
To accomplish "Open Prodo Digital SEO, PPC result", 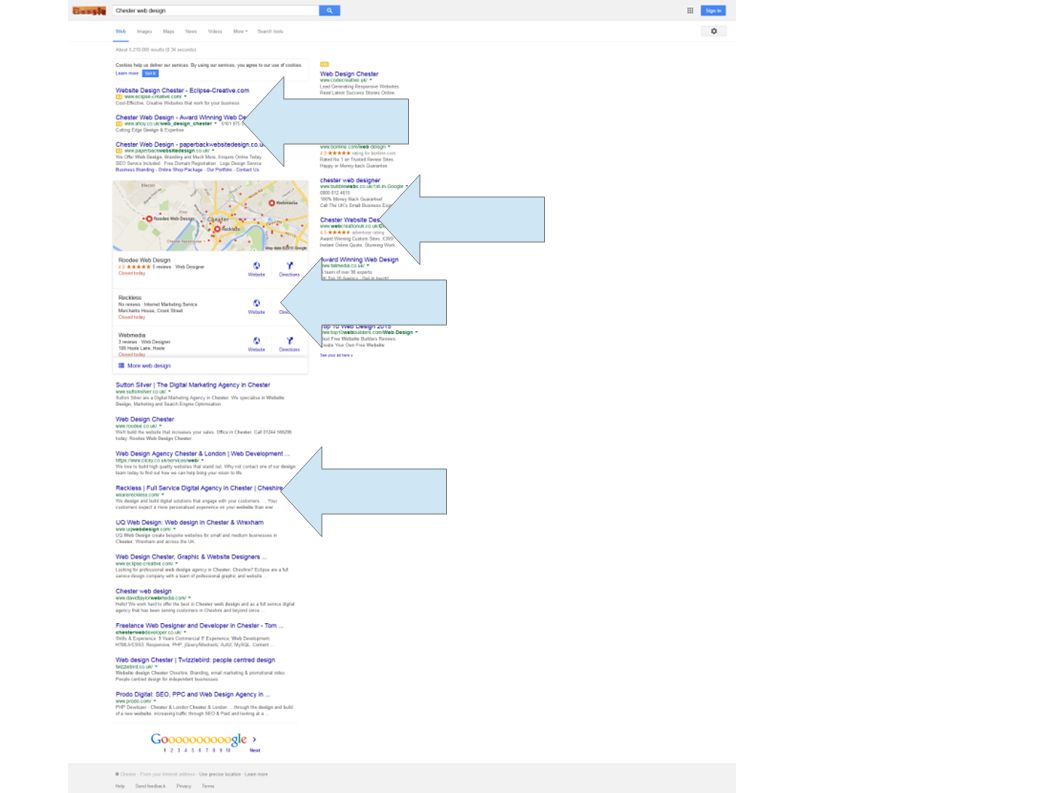I will [192, 694].
